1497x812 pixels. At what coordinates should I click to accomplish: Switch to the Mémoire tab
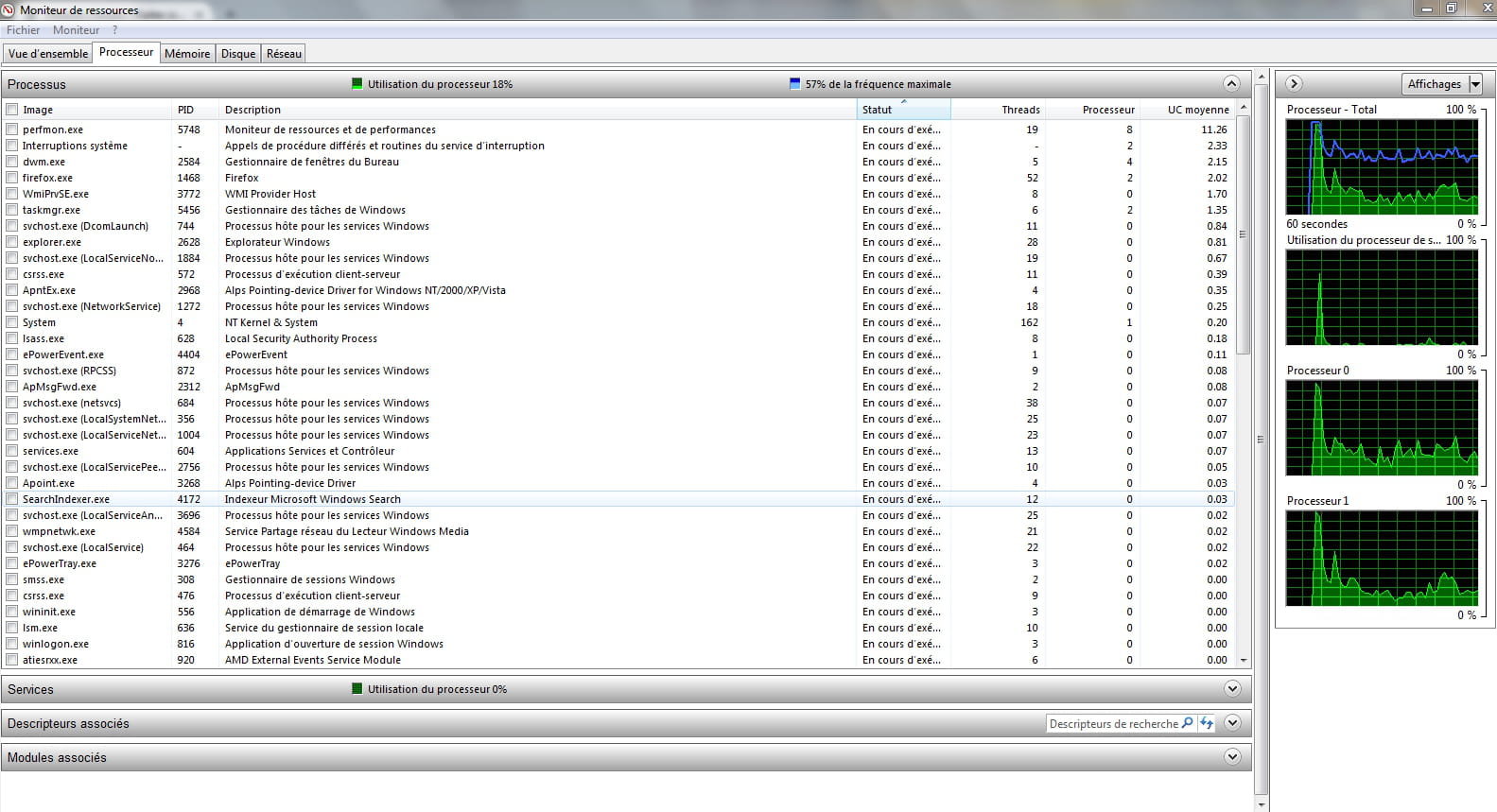pos(187,54)
